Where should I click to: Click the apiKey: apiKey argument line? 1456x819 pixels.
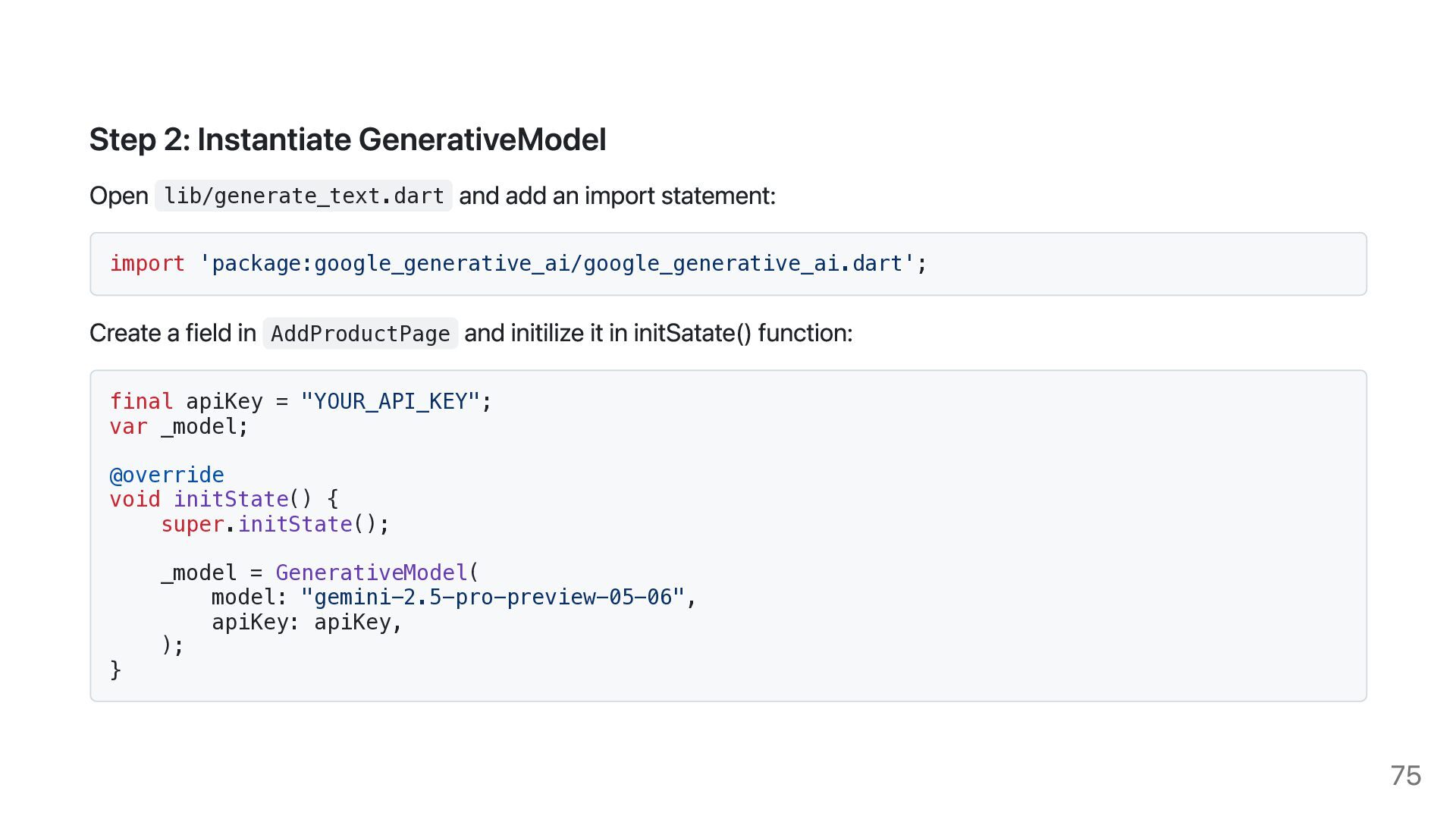point(306,623)
